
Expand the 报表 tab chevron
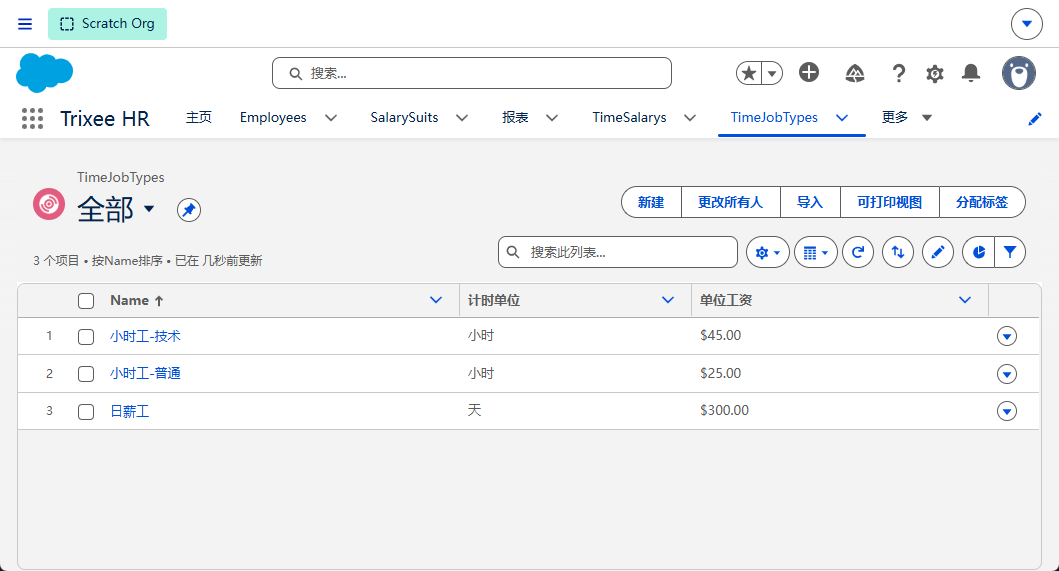point(552,118)
